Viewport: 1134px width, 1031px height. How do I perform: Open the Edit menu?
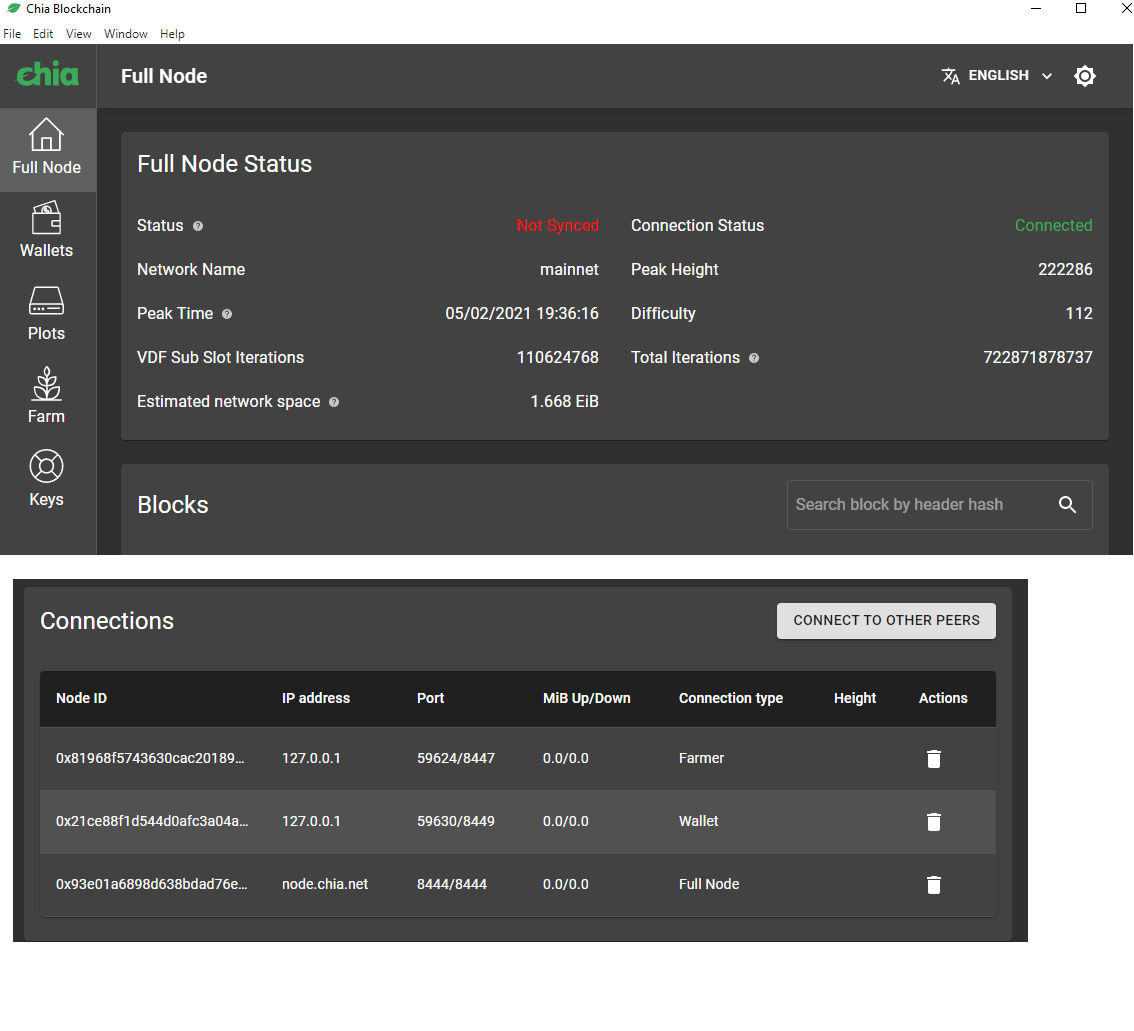pyautogui.click(x=43, y=34)
